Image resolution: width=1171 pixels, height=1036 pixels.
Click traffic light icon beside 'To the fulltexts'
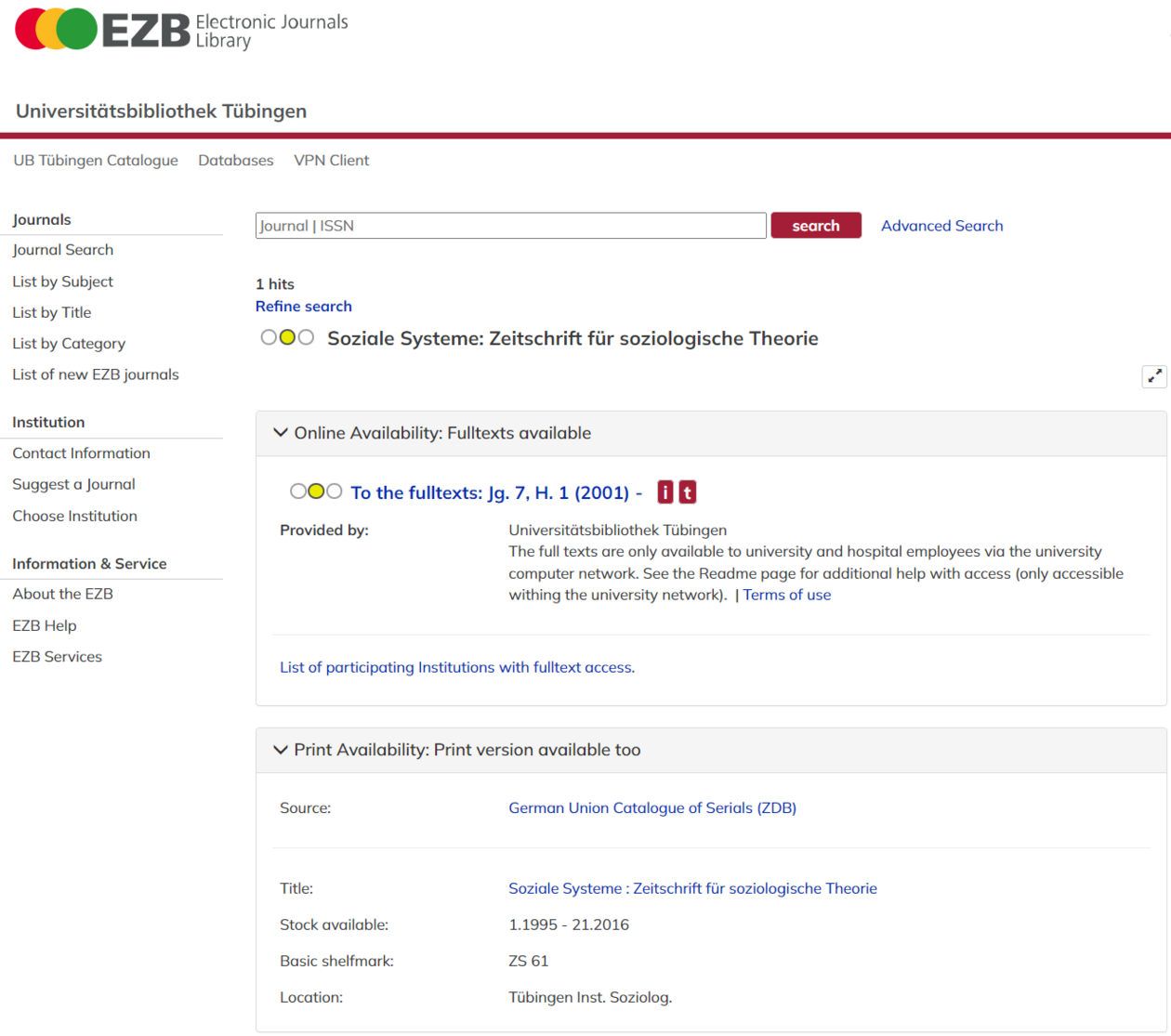click(x=316, y=492)
